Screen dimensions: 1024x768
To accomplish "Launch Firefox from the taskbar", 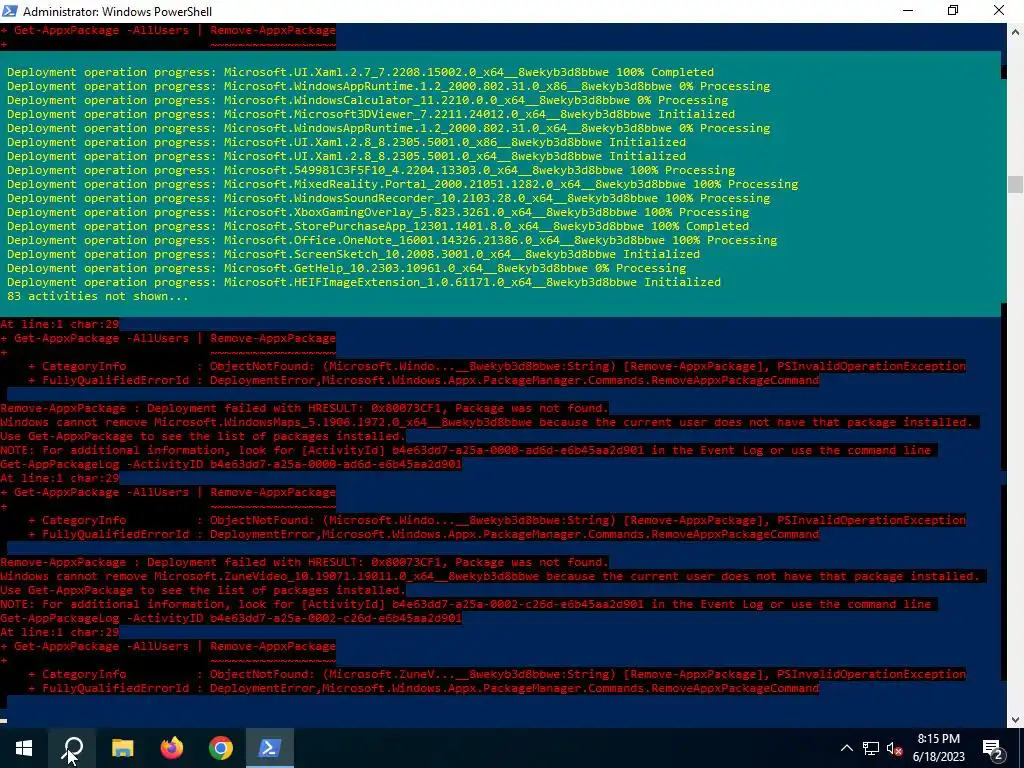I will (x=172, y=748).
